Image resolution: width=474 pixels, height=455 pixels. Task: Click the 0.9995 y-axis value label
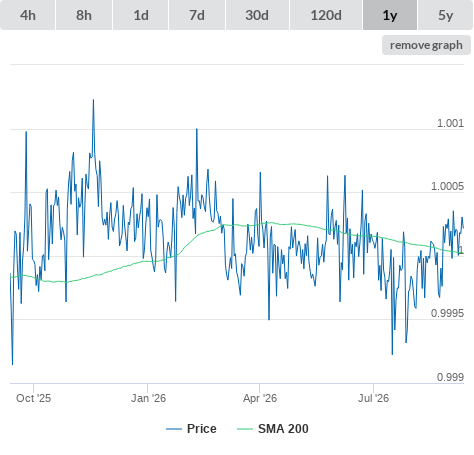pyautogui.click(x=447, y=313)
